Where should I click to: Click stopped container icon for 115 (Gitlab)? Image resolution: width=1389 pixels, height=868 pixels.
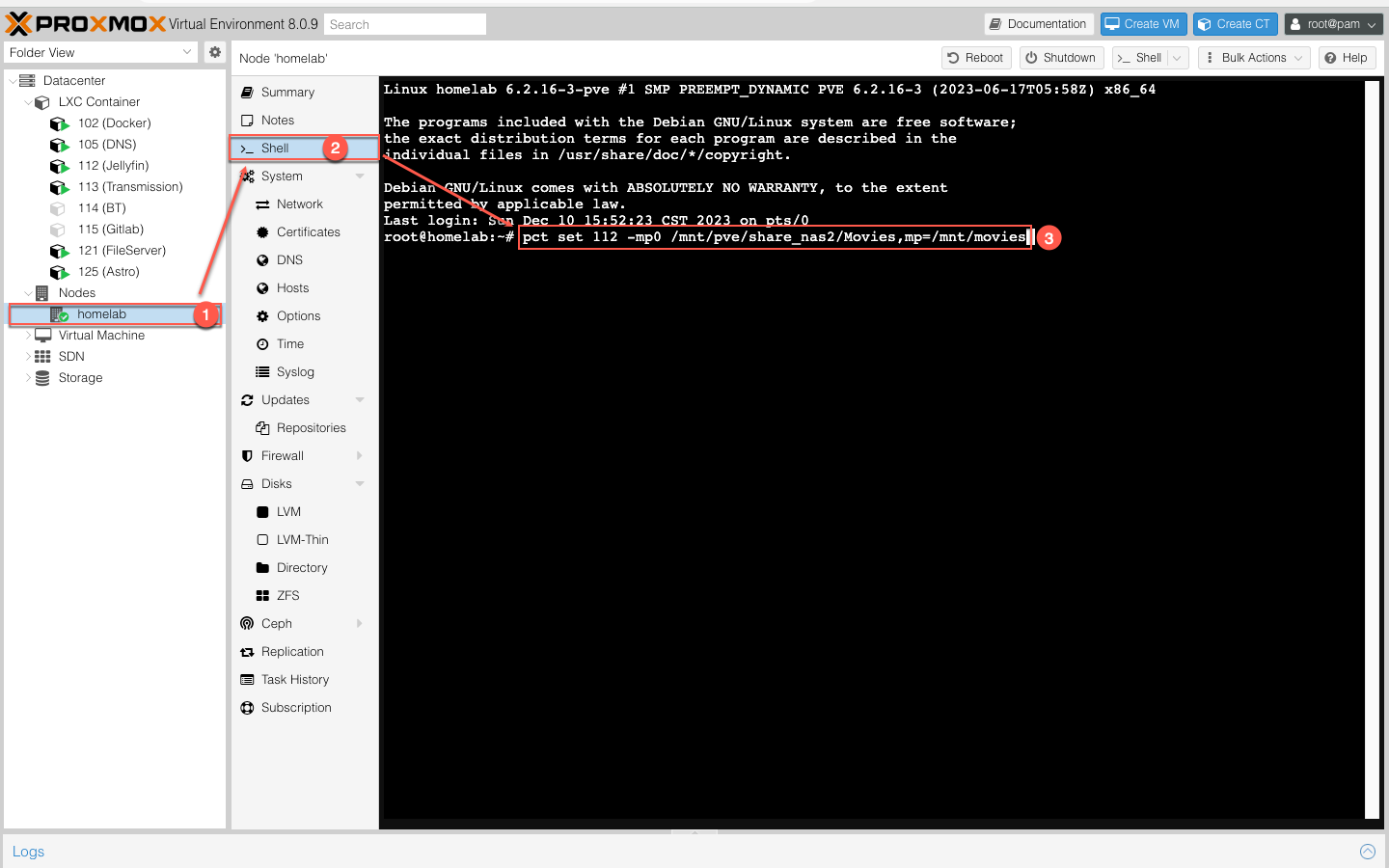(58, 230)
